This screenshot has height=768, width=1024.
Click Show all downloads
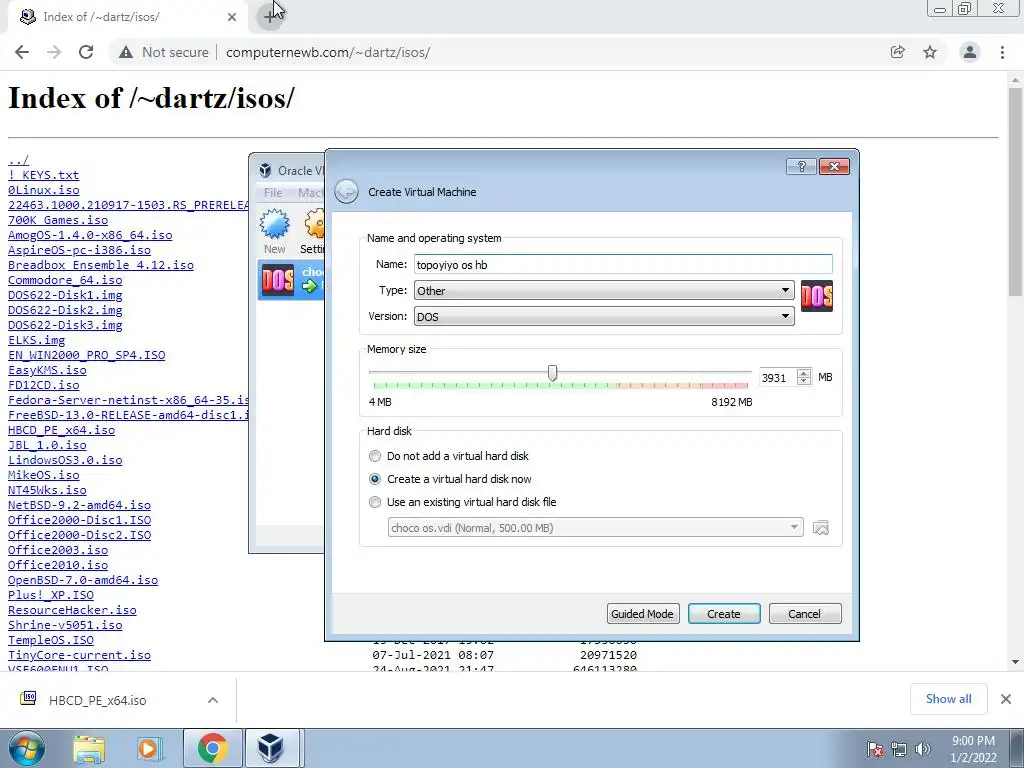click(948, 699)
